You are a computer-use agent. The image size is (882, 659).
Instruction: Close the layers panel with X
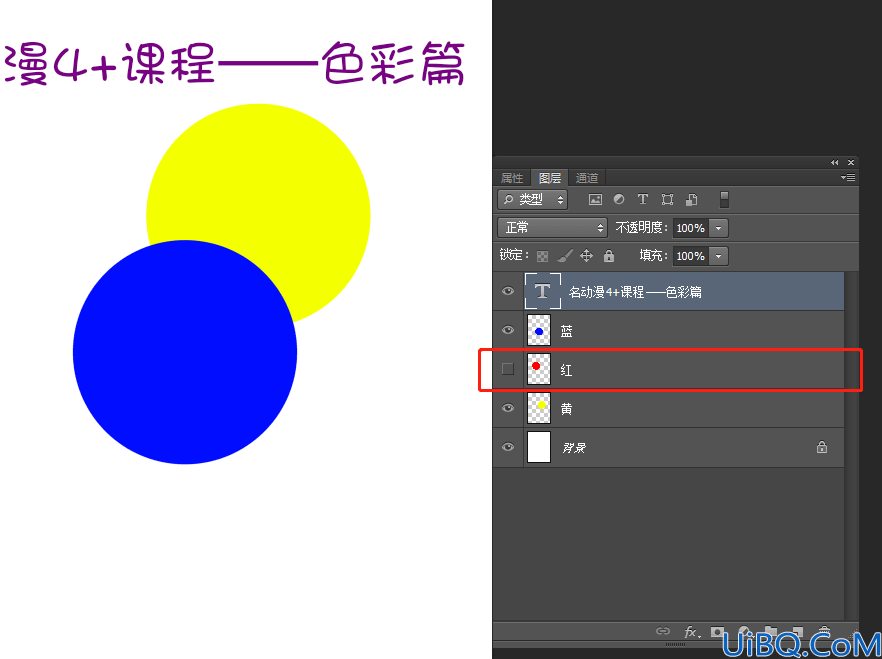point(850,163)
